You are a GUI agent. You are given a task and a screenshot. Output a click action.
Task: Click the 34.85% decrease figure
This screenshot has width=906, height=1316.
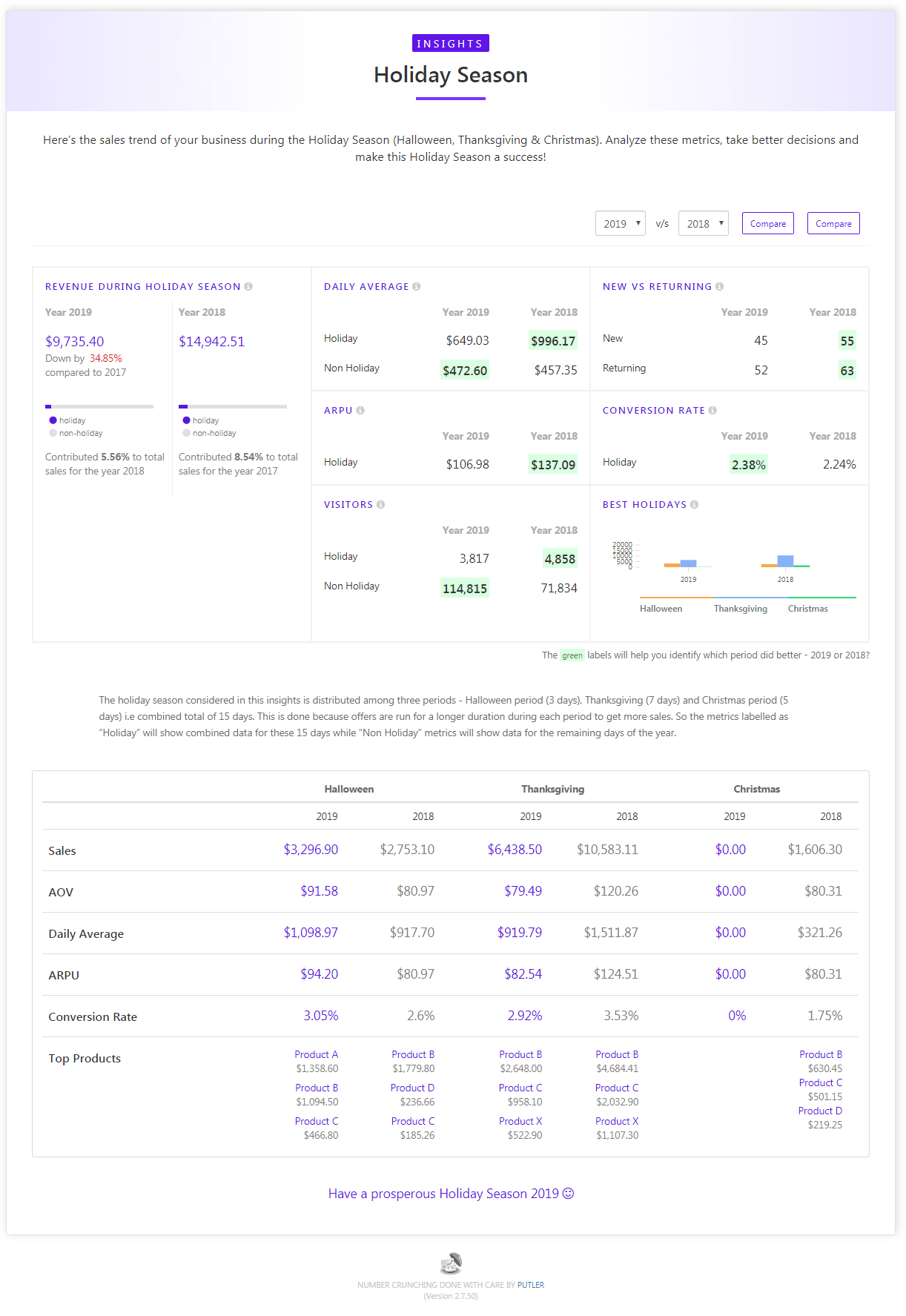tap(106, 359)
